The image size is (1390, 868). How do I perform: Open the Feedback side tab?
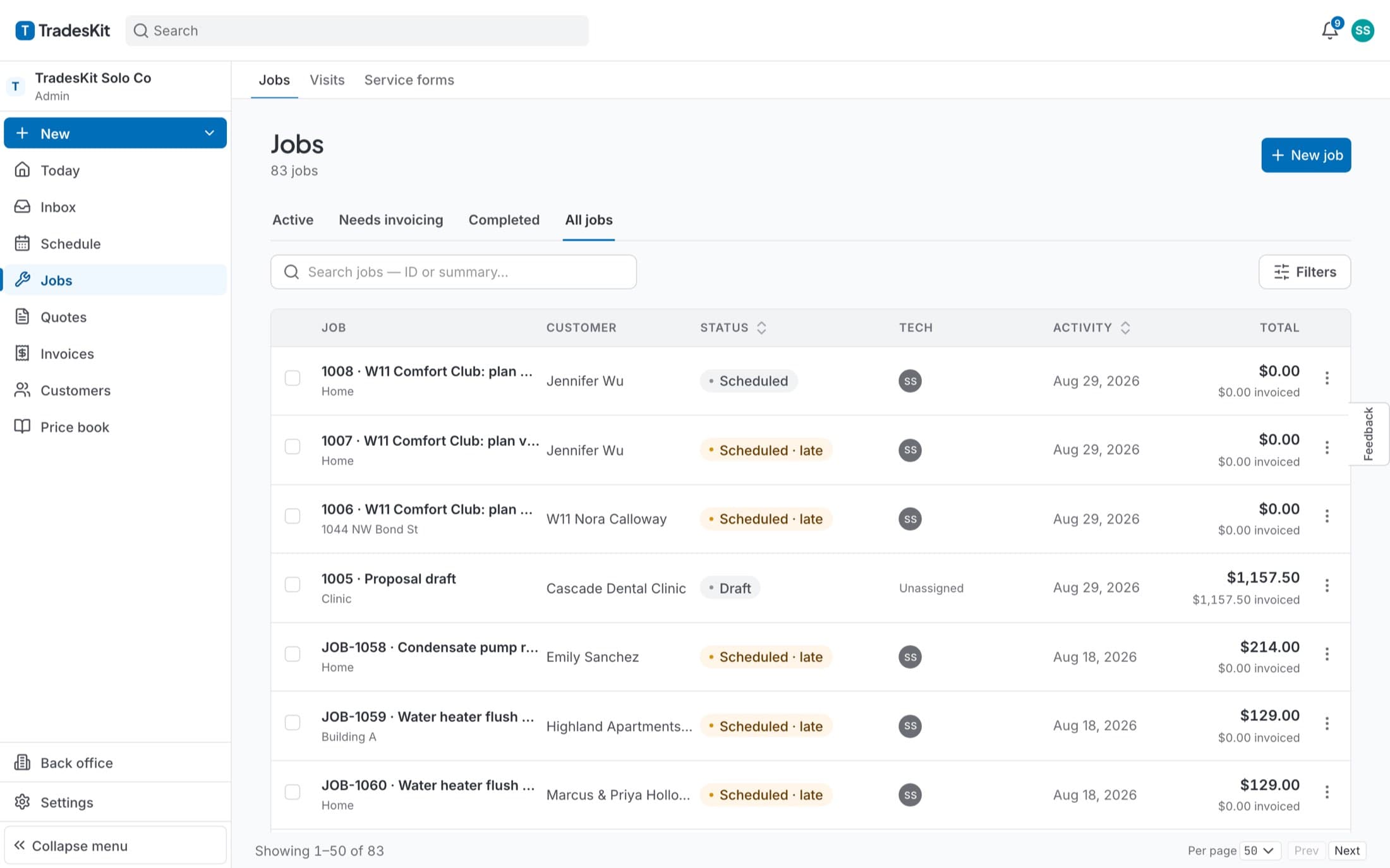point(1369,434)
